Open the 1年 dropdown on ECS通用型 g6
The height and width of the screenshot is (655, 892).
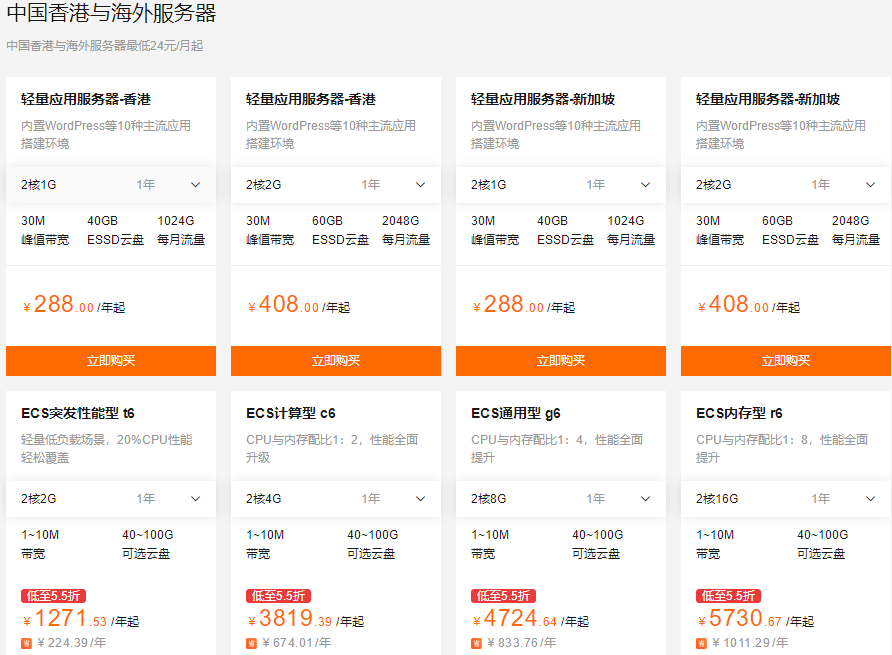(x=646, y=498)
